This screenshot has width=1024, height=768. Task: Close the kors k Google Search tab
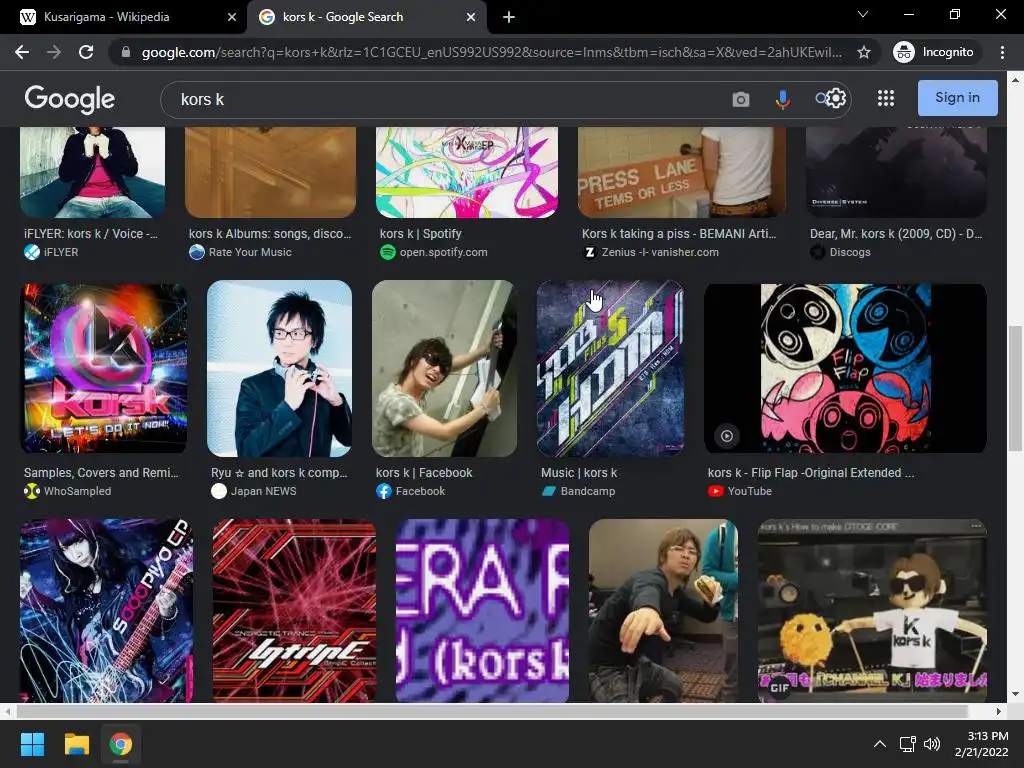tap(471, 17)
